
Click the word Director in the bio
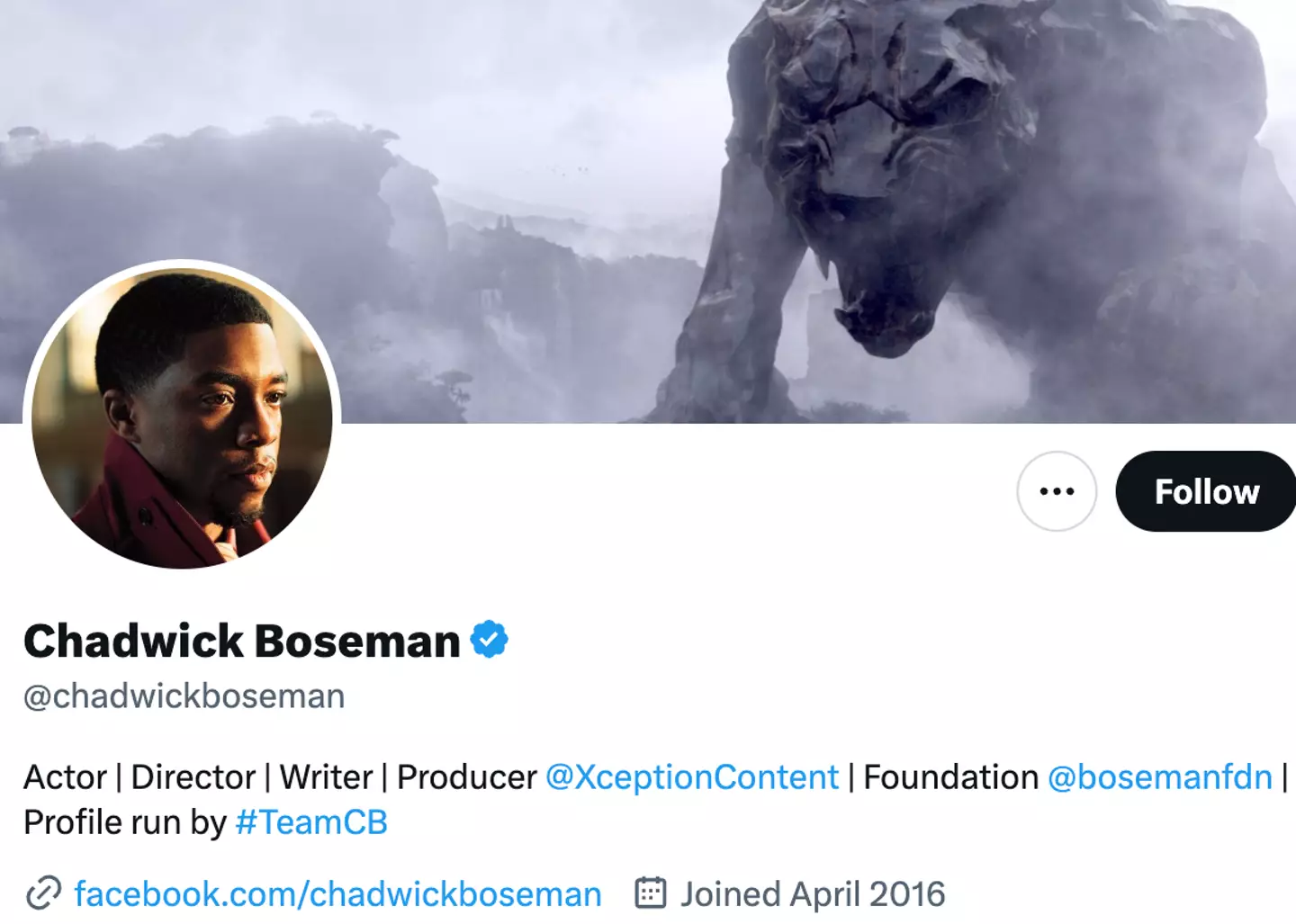[193, 777]
